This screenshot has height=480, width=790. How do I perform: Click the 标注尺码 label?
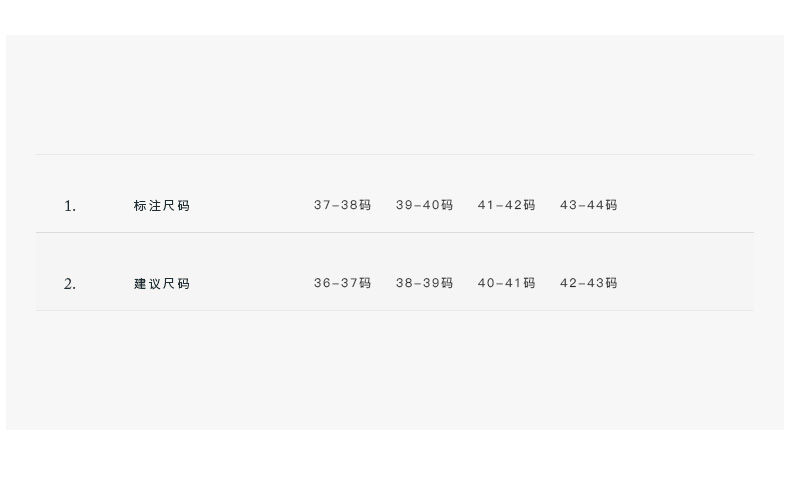click(x=162, y=206)
